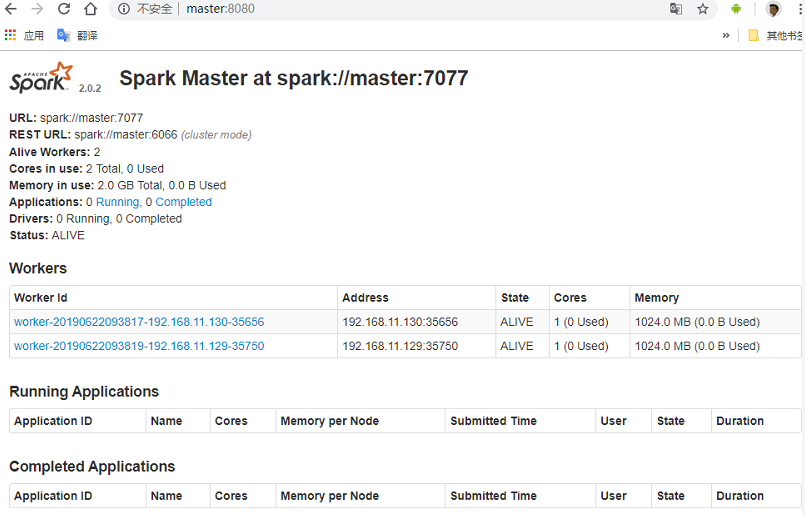
Task: Click the Completed Applications heading
Action: point(92,466)
